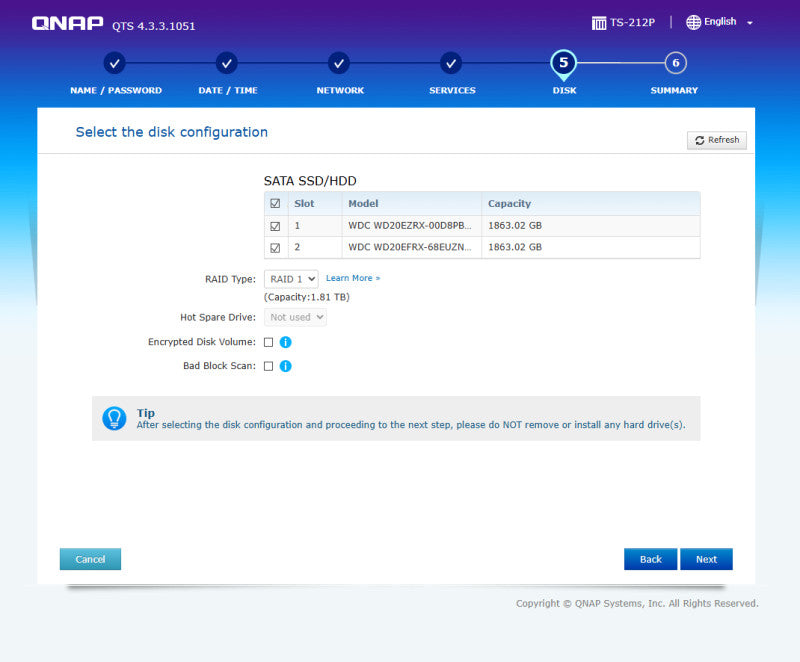Uncheck the slot 1 disk checkbox
Viewport: 800px width, 662px height.
click(275, 226)
